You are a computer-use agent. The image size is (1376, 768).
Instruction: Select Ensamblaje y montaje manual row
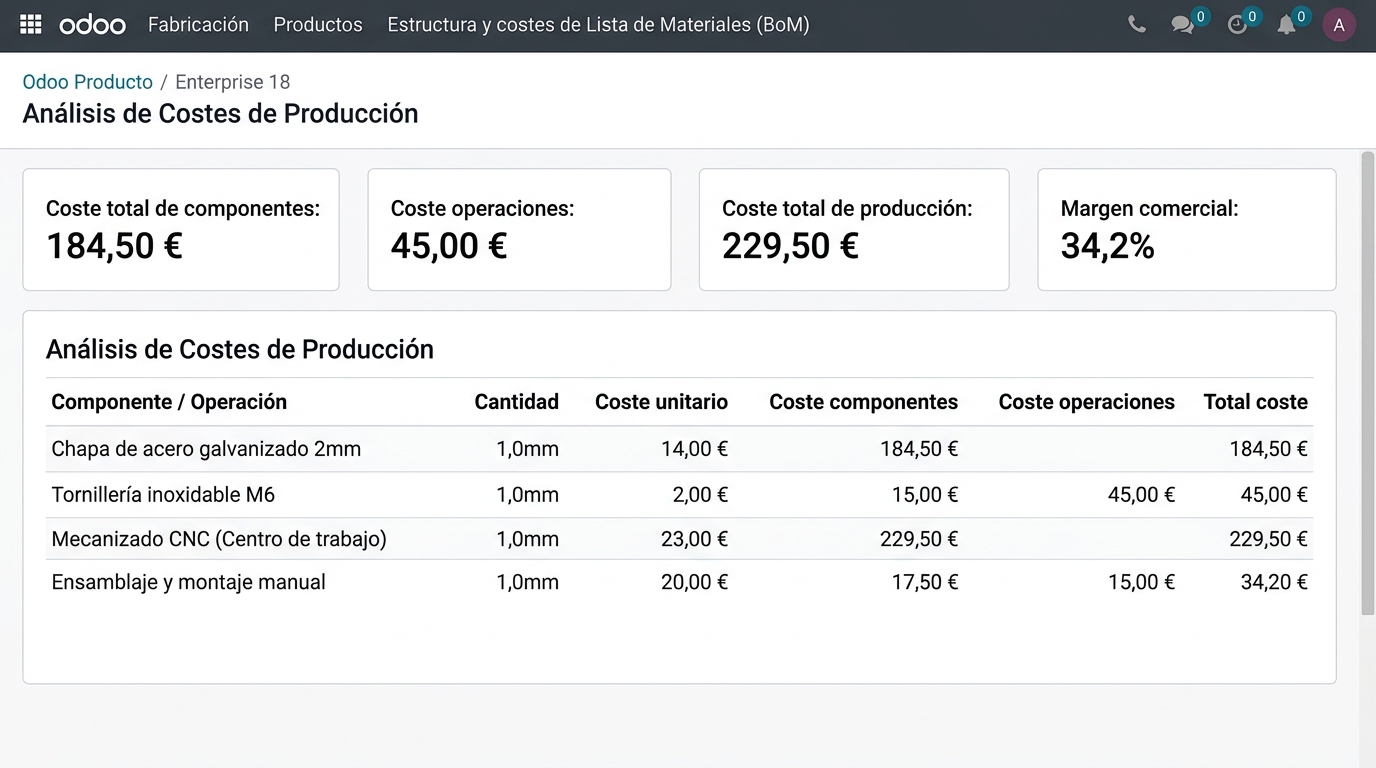[x=679, y=582]
